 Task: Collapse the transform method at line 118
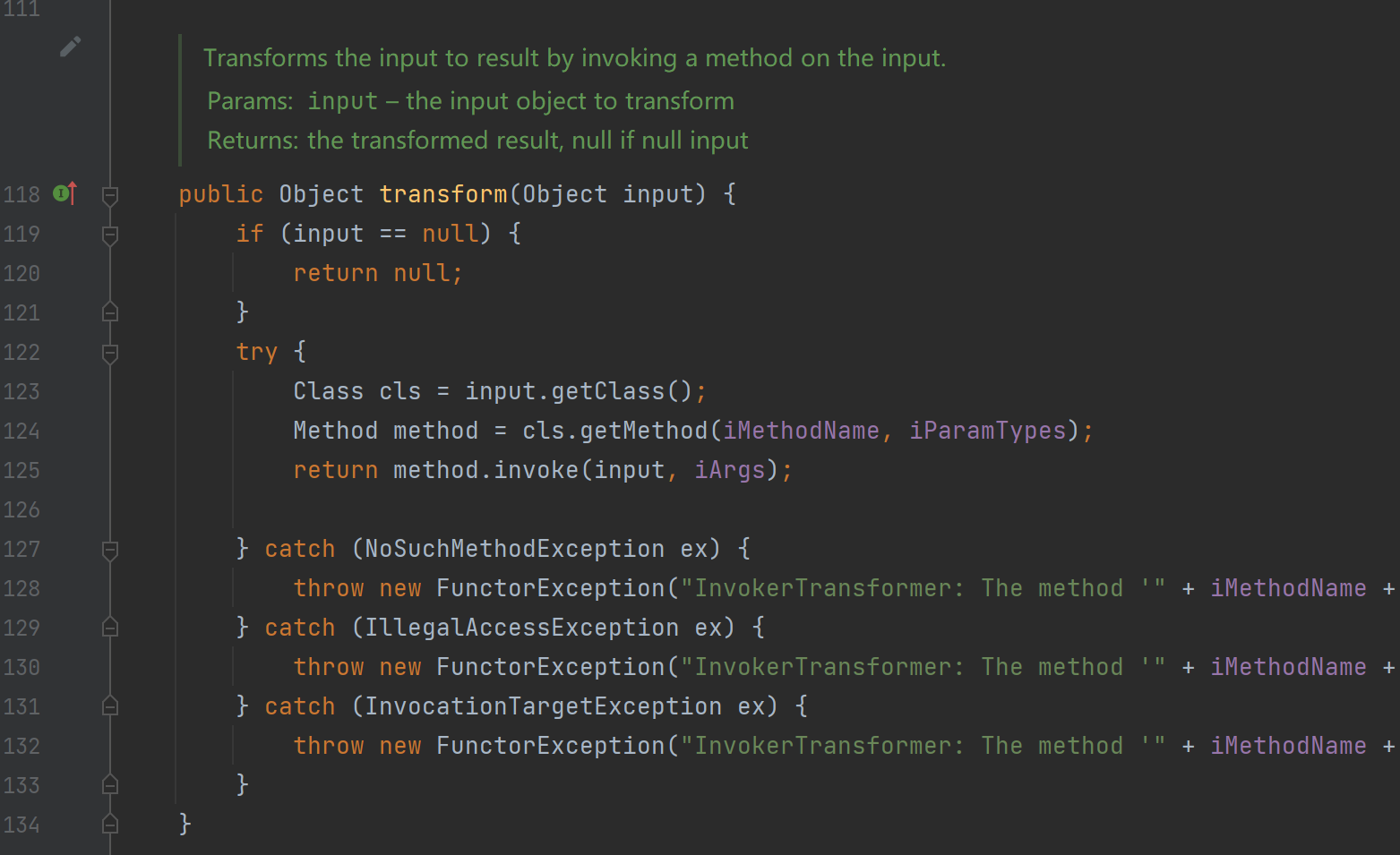(x=110, y=194)
